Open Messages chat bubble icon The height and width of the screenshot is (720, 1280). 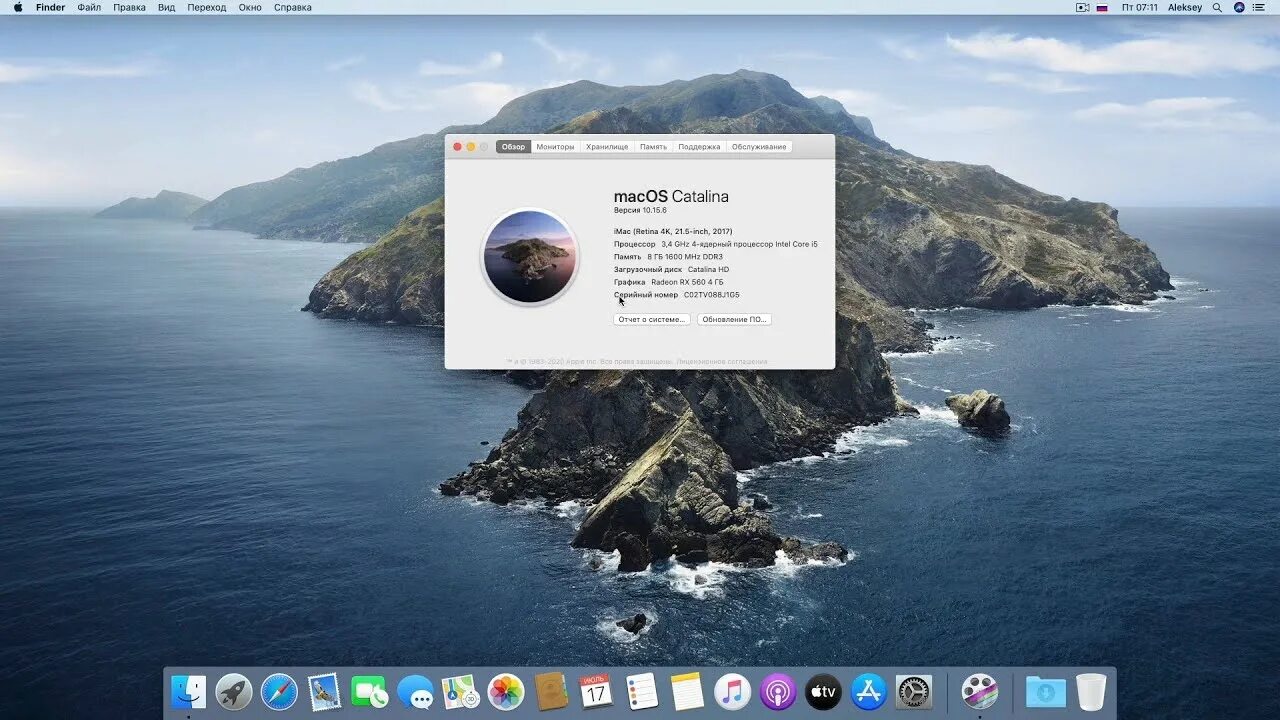(x=415, y=691)
